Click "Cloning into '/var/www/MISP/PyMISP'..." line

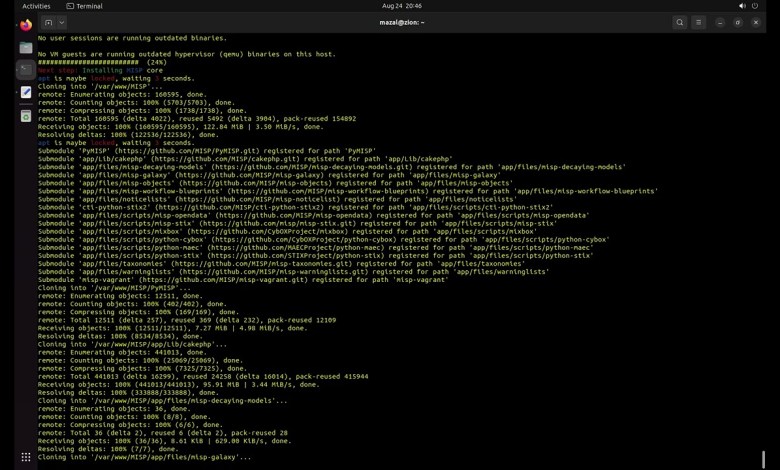point(114,287)
